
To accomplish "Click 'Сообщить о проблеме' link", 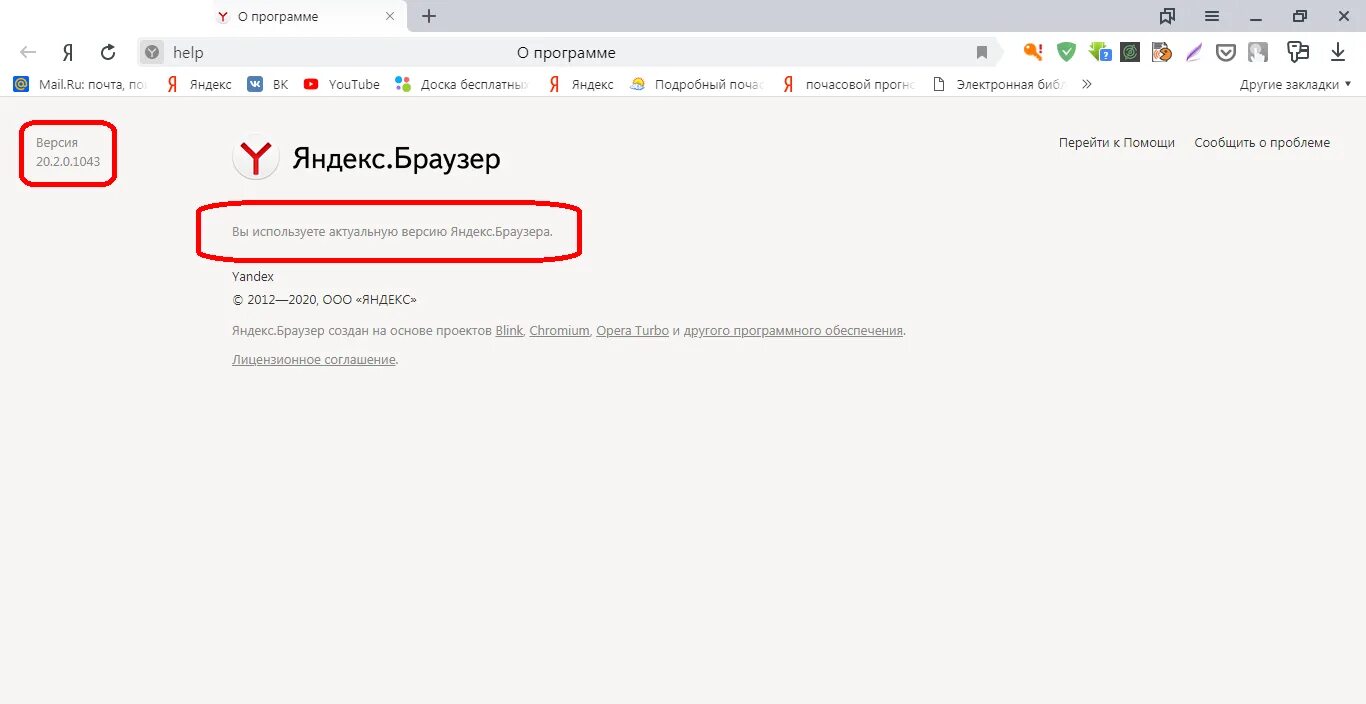I will pyautogui.click(x=1262, y=143).
